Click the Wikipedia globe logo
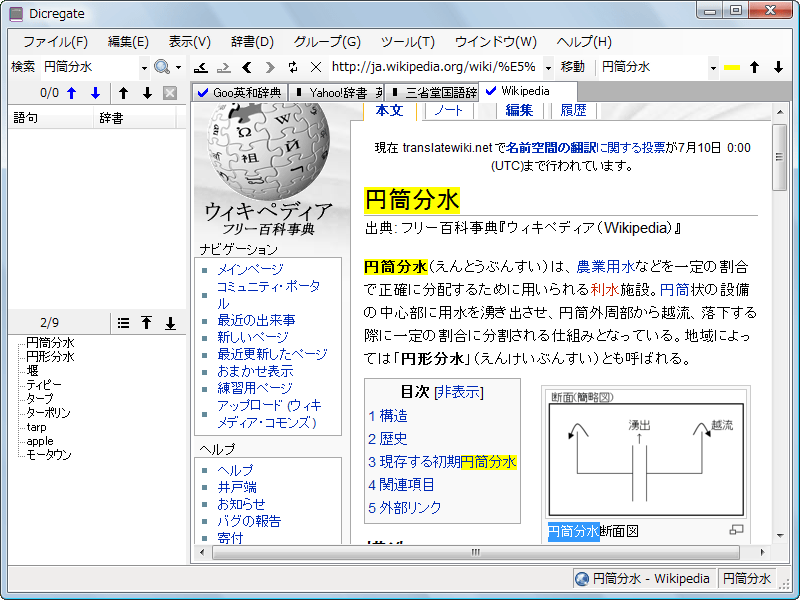Image resolution: width=800 pixels, height=600 pixels. click(268, 151)
